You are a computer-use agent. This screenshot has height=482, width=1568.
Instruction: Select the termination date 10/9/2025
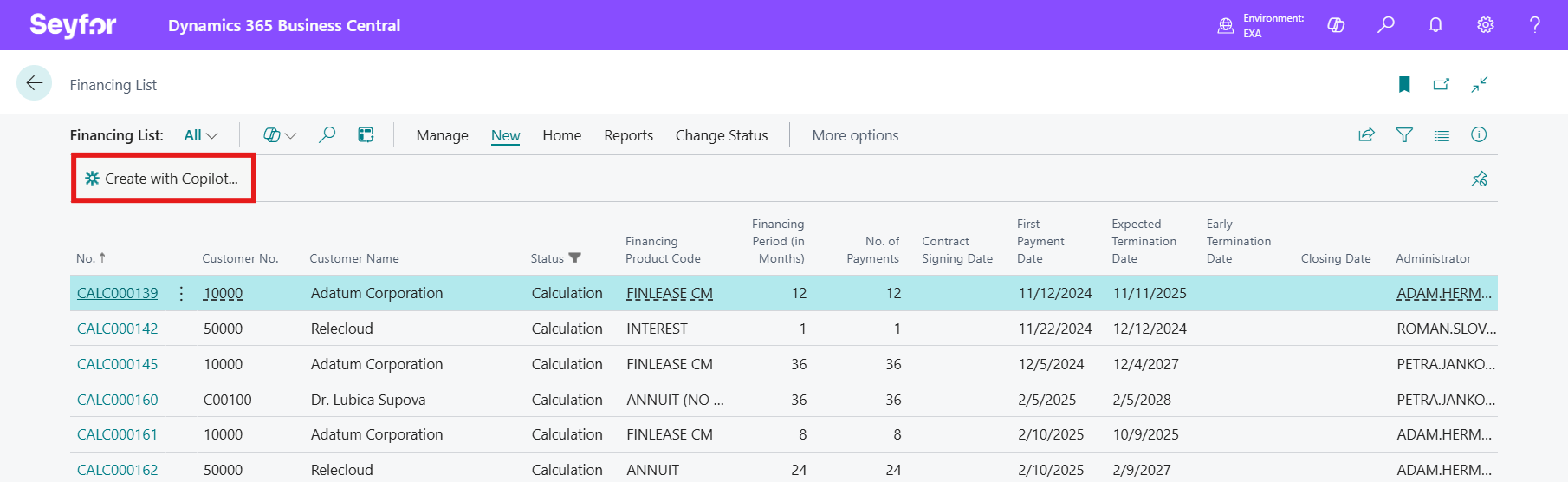tap(1146, 434)
